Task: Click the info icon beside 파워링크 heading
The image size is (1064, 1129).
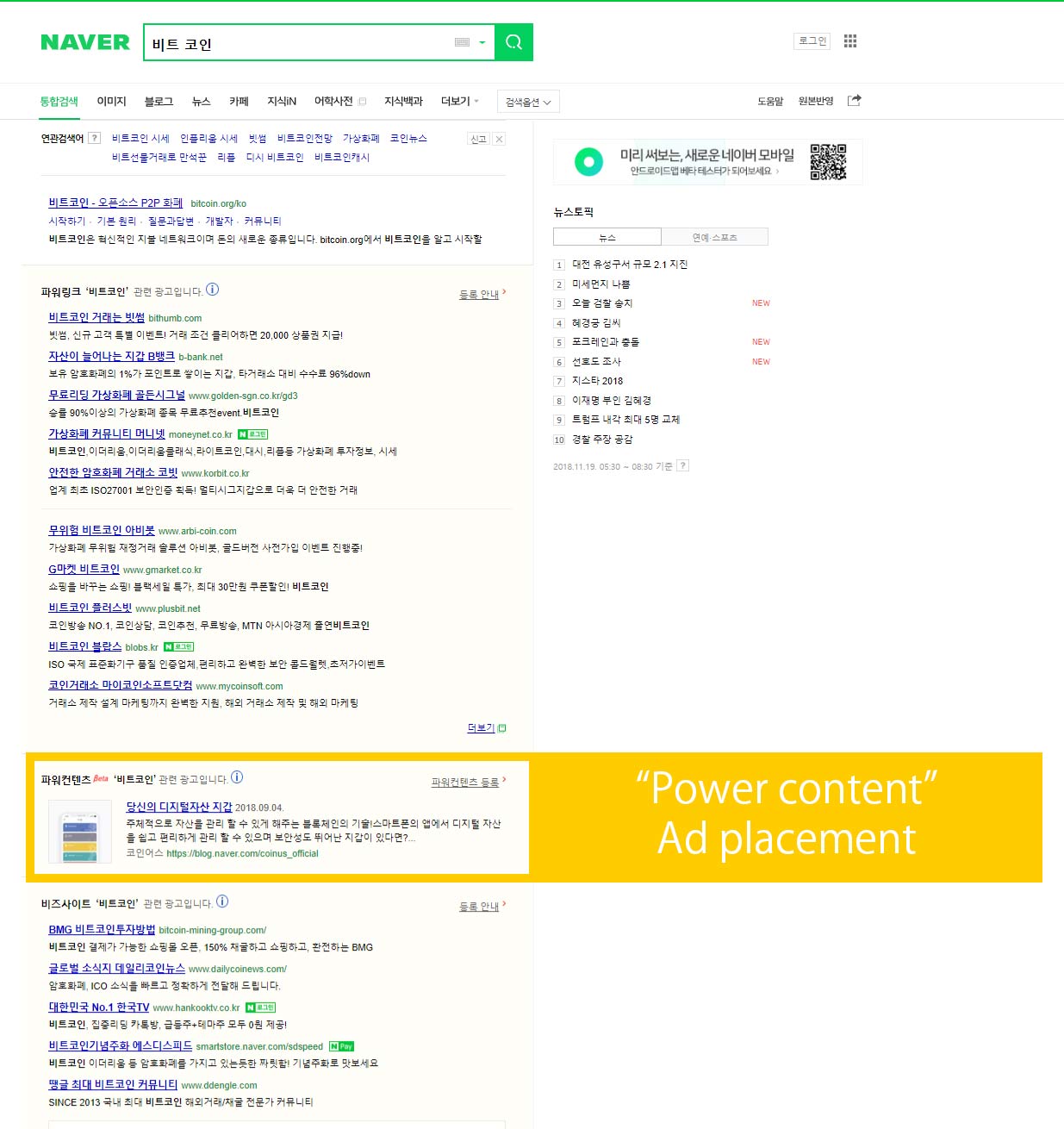Action: coord(213,290)
